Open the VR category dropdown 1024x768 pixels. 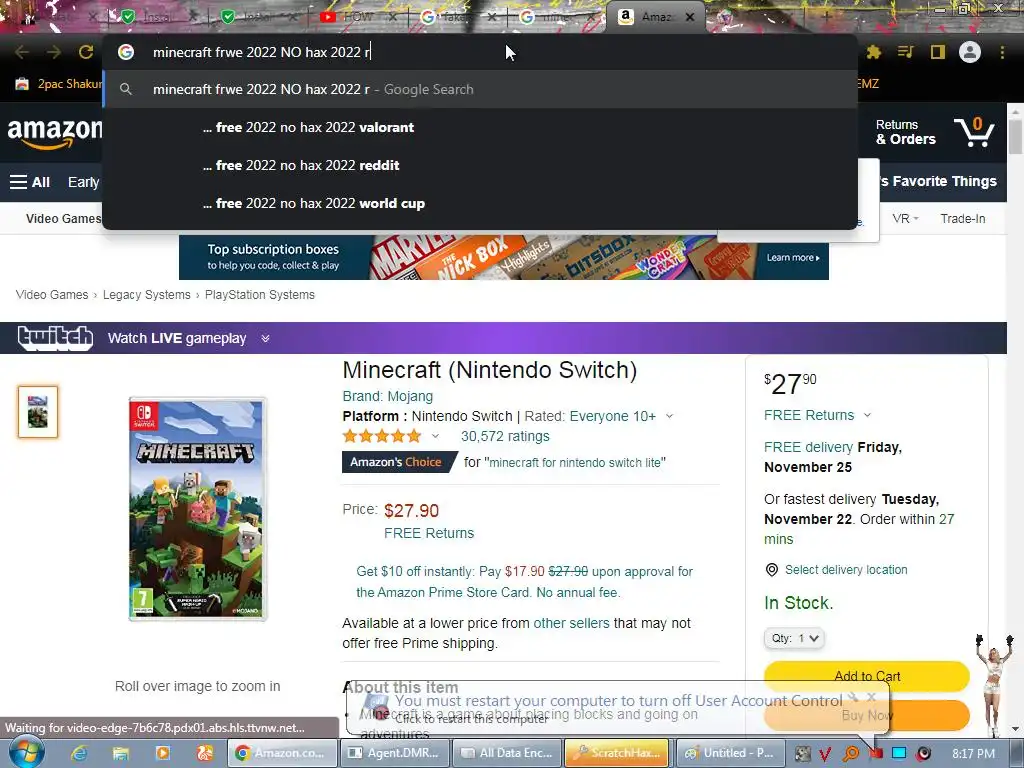click(905, 219)
